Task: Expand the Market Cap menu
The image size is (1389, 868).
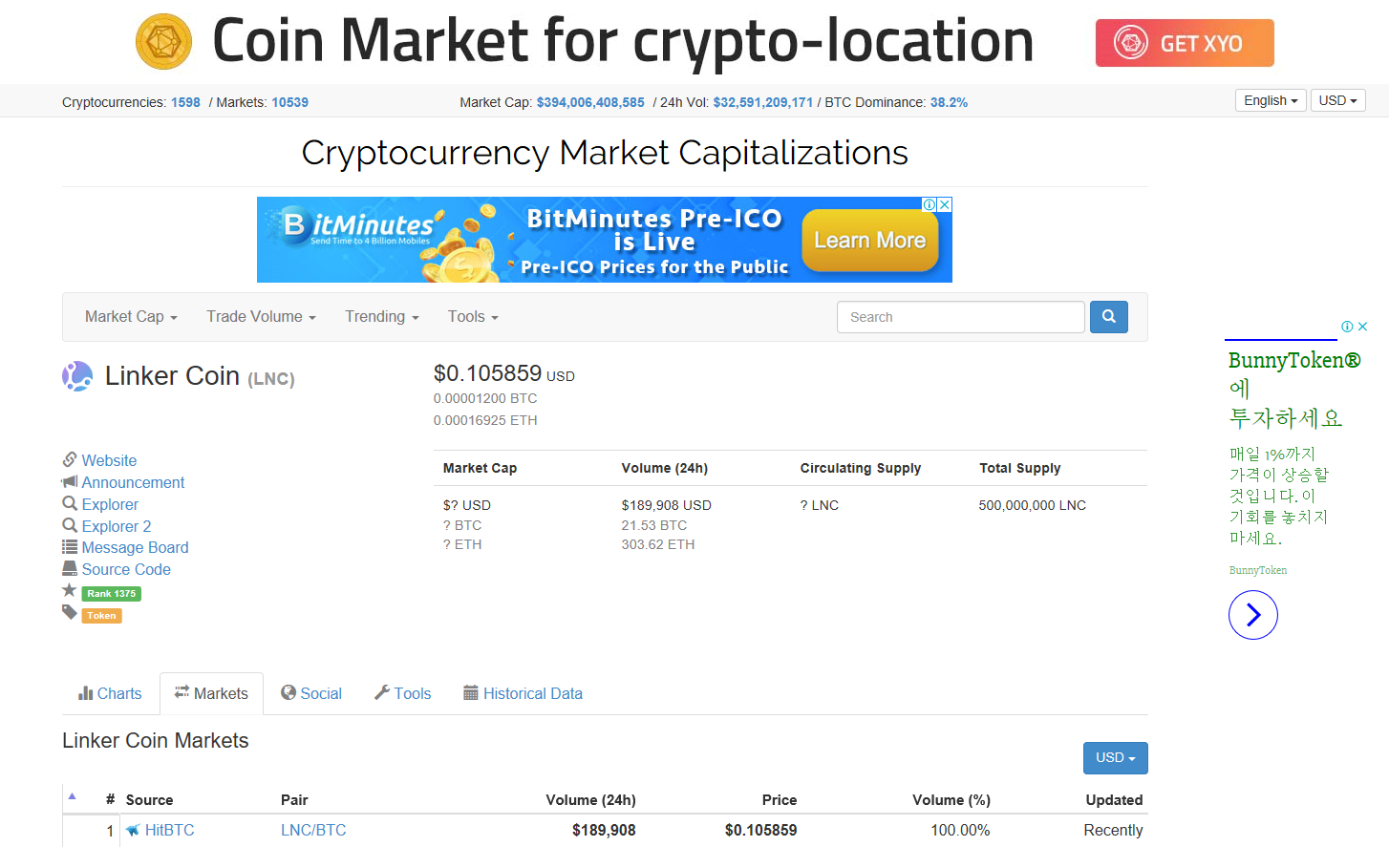Action: click(131, 317)
